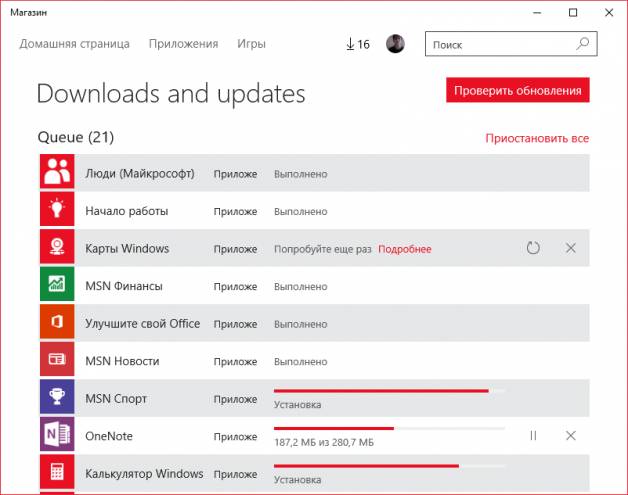Click the Калькулятор Windows icon
Viewport: 628px width, 495px height.
[x=57, y=471]
